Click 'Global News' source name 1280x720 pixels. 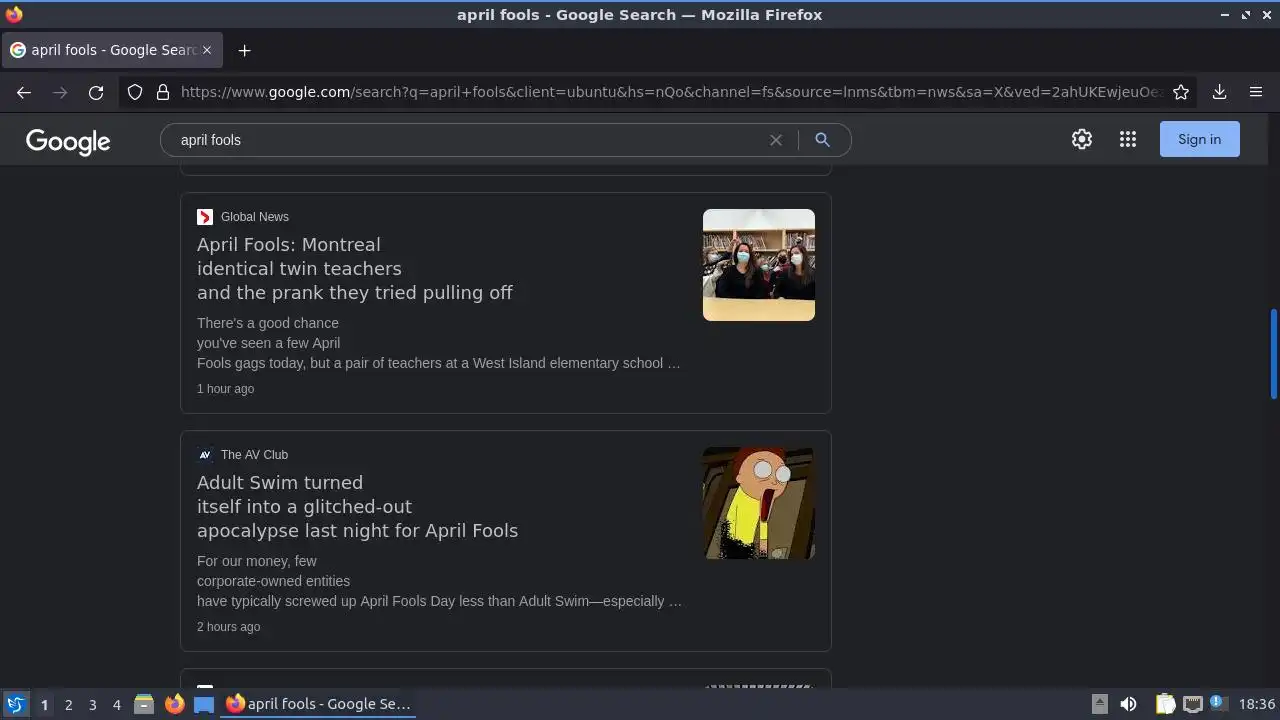click(255, 217)
